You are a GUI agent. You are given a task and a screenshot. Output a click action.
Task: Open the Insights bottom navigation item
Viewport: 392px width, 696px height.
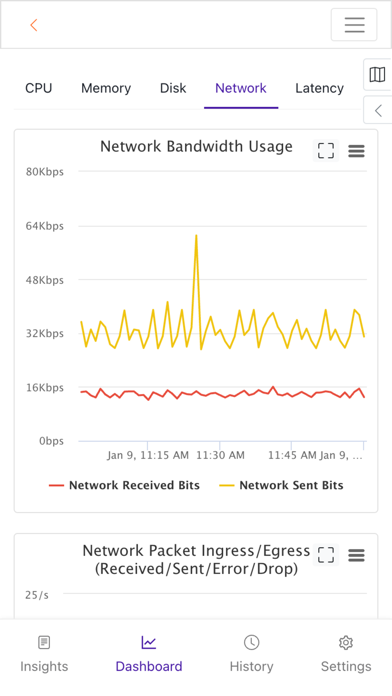click(x=44, y=655)
